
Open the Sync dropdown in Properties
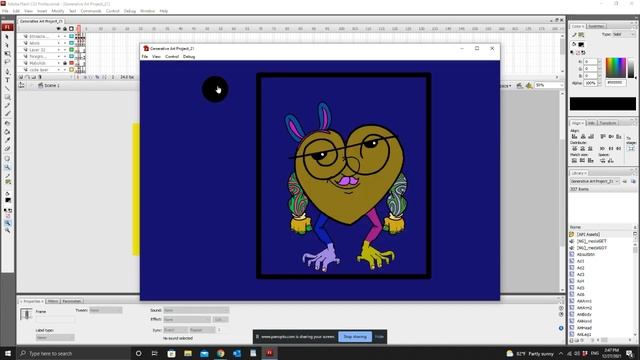point(176,330)
